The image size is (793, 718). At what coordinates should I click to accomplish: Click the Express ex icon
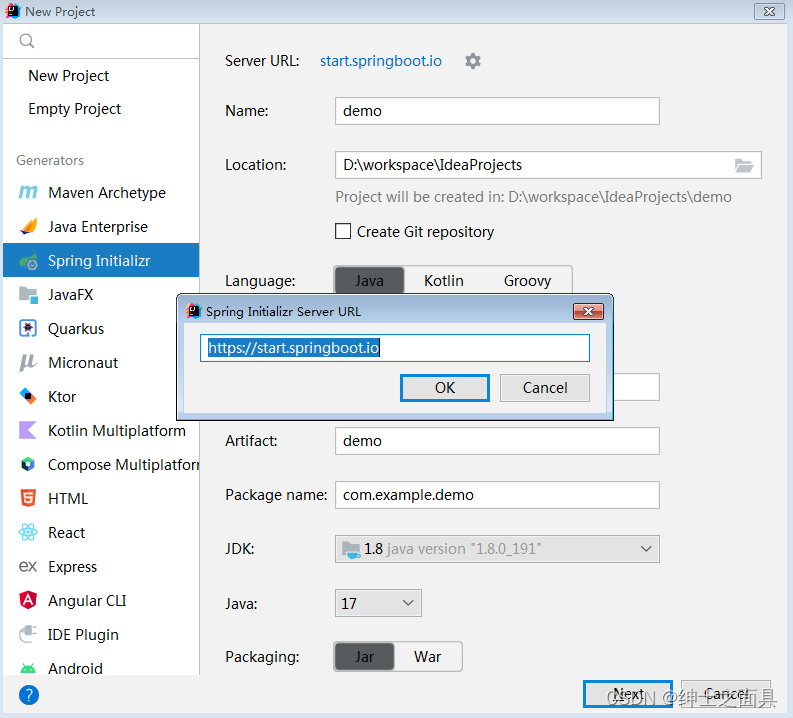(28, 566)
